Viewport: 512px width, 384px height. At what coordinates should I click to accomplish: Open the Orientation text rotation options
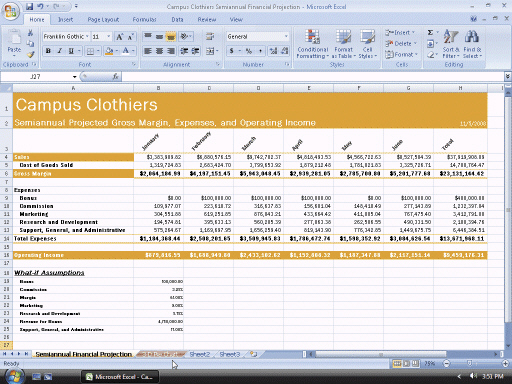tap(185, 36)
